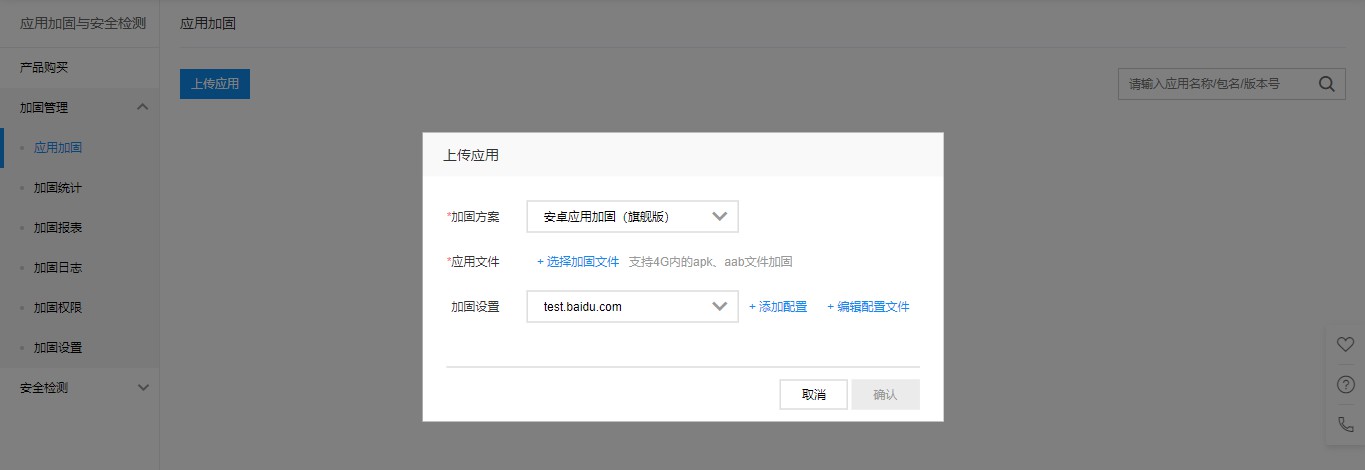This screenshot has width=1365, height=470.
Task: Open the 加固设置 test.baidu.com dropdown
Action: tap(632, 307)
